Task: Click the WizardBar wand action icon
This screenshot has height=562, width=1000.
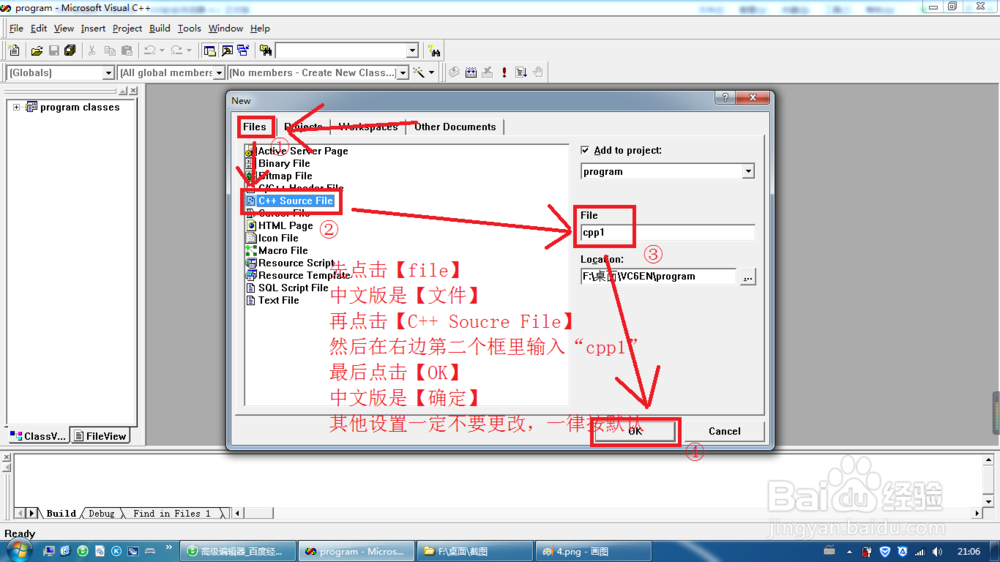Action: [x=419, y=72]
